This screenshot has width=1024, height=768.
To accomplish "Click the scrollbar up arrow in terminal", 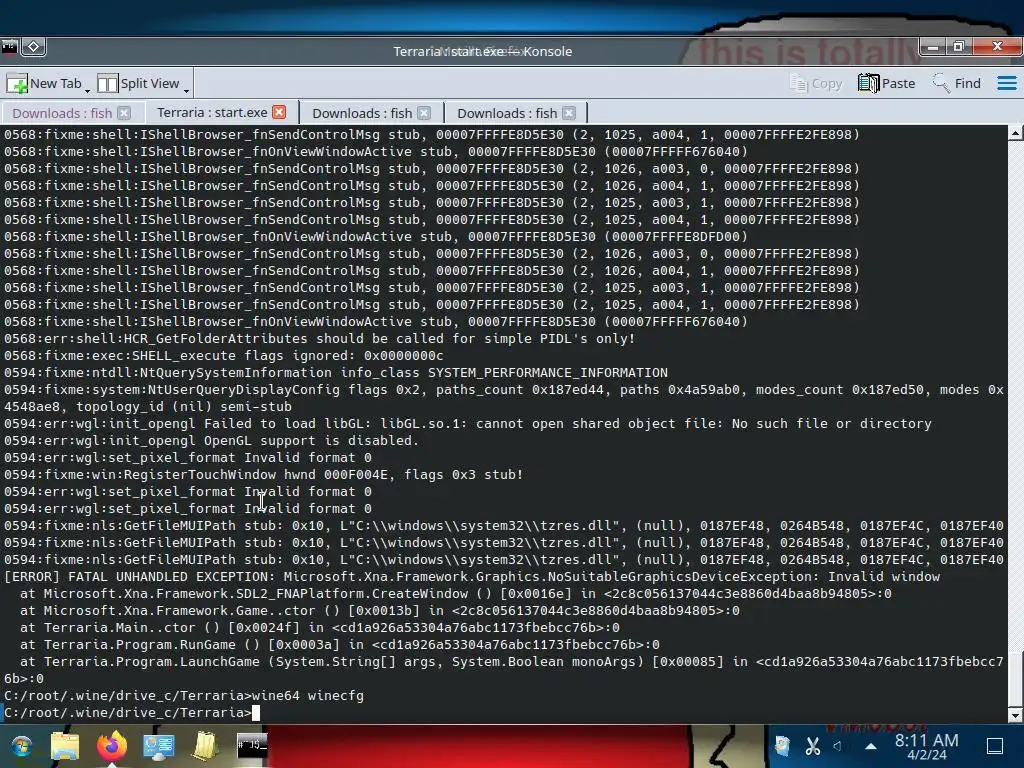I will pyautogui.click(x=1015, y=133).
